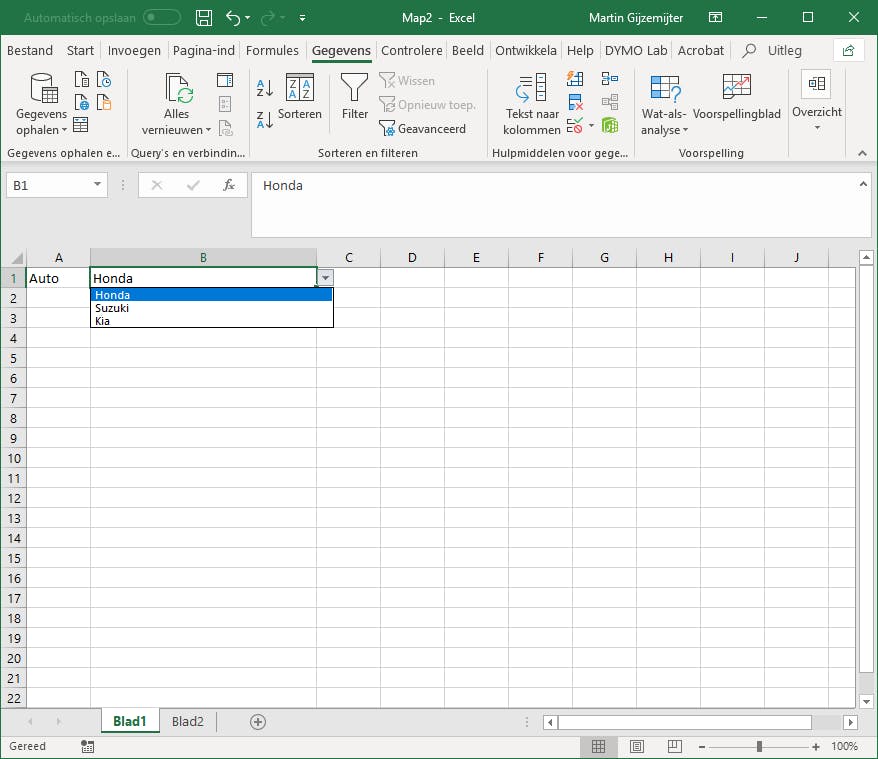This screenshot has height=759, width=878.
Task: Select row 10 header
Action: pos(13,458)
